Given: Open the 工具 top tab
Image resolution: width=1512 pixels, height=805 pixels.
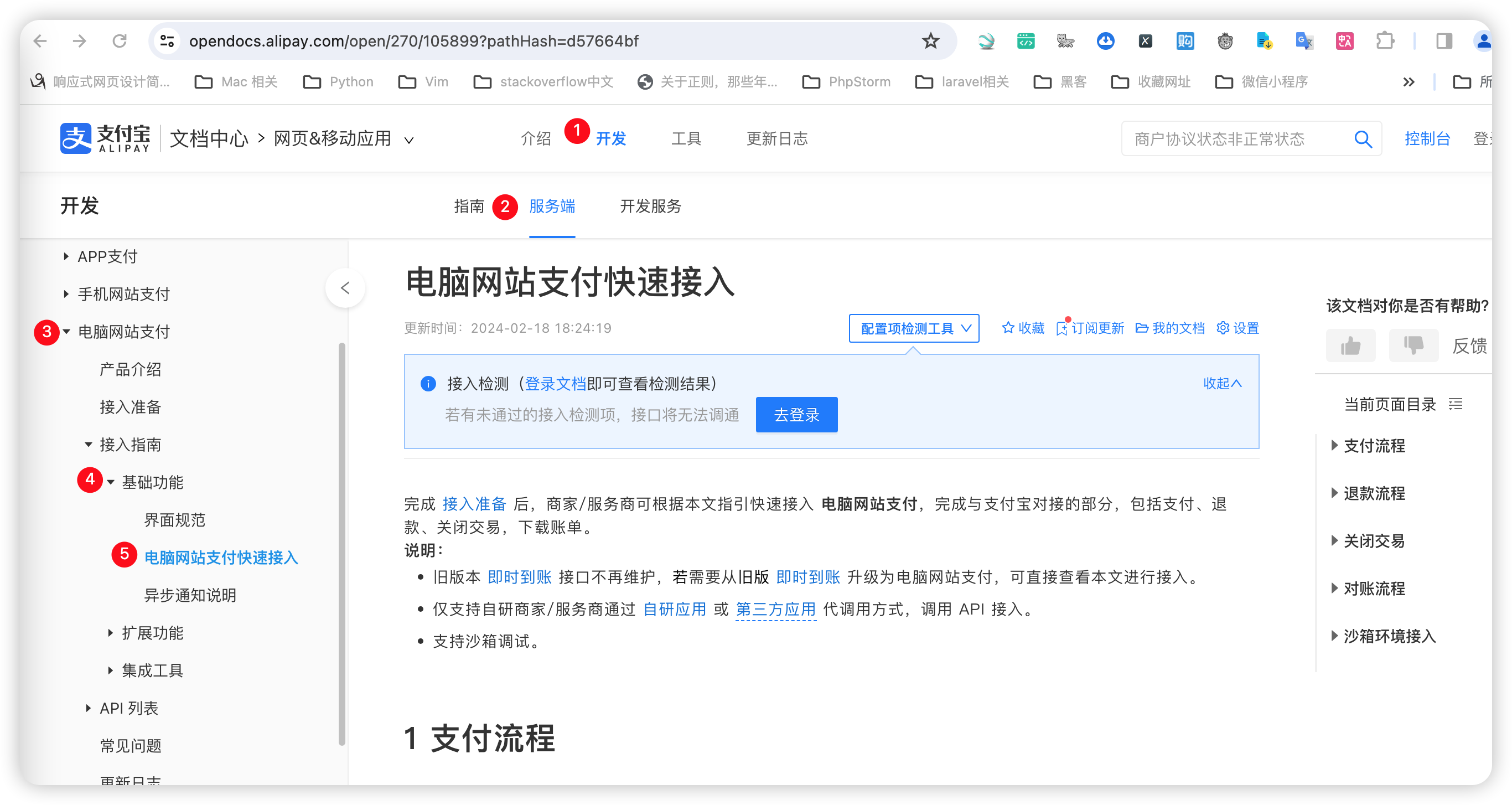Looking at the screenshot, I should pyautogui.click(x=686, y=139).
